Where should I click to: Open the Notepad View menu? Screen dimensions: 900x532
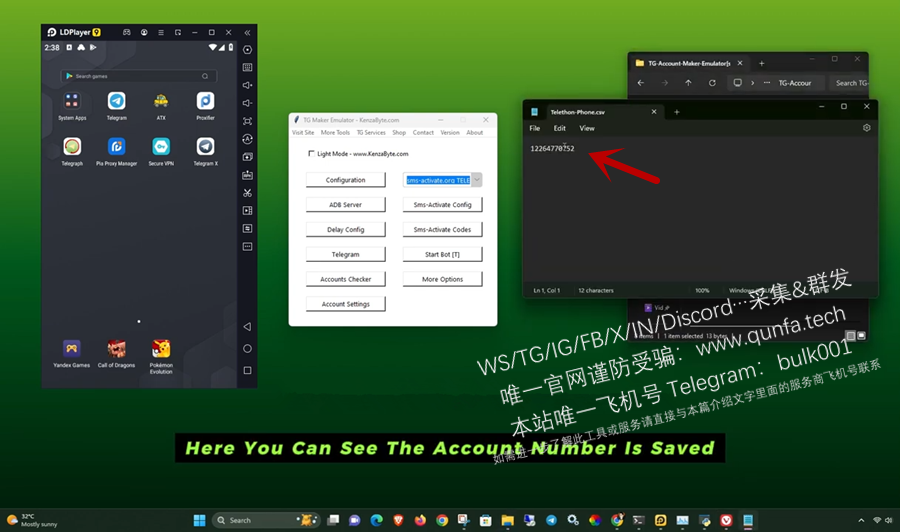click(587, 129)
